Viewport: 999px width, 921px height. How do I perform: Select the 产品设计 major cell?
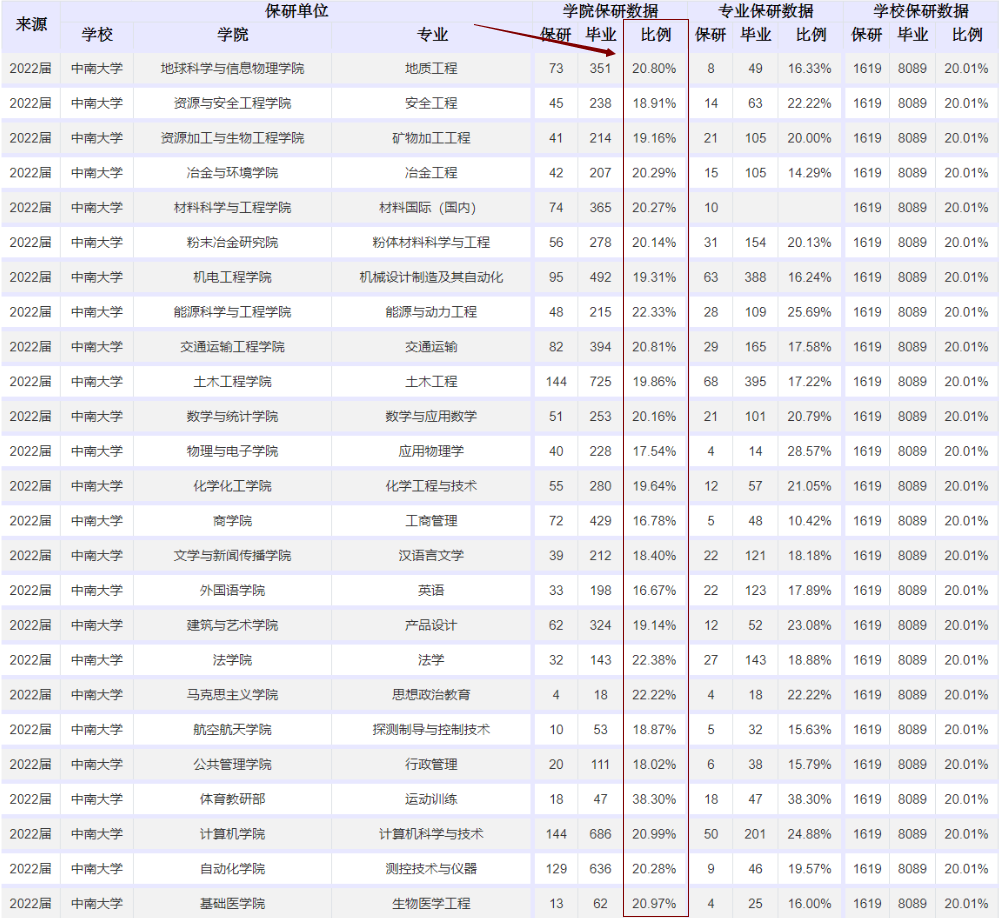pyautogui.click(x=431, y=625)
